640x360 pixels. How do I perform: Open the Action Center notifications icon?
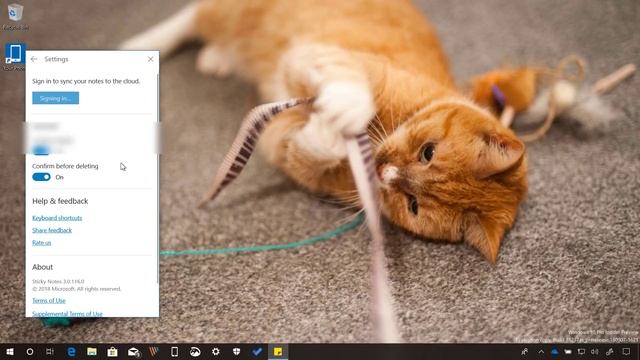click(x=627, y=351)
